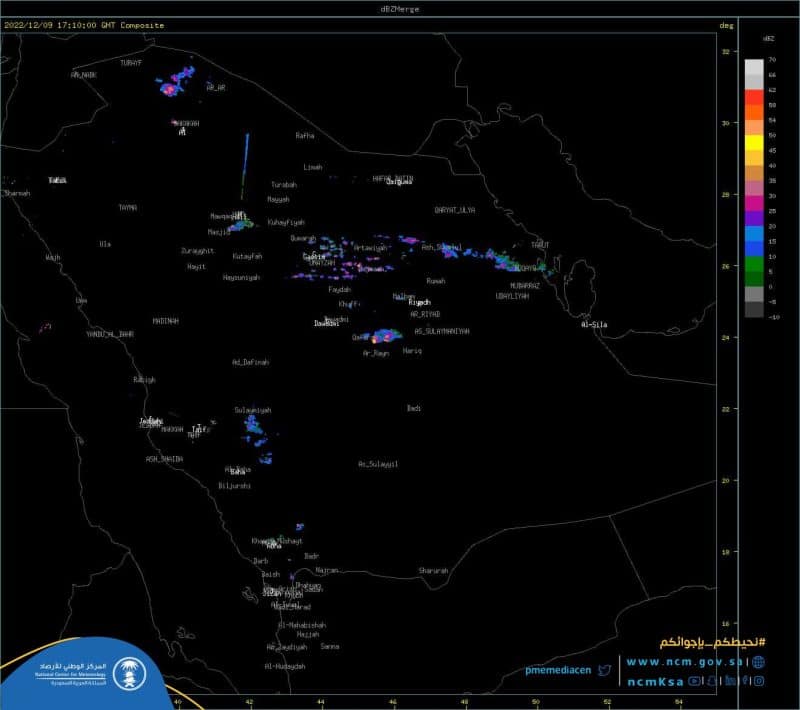The image size is (800, 710).
Task: Select the light blue swatch near 15 dBZ
Action: click(754, 234)
